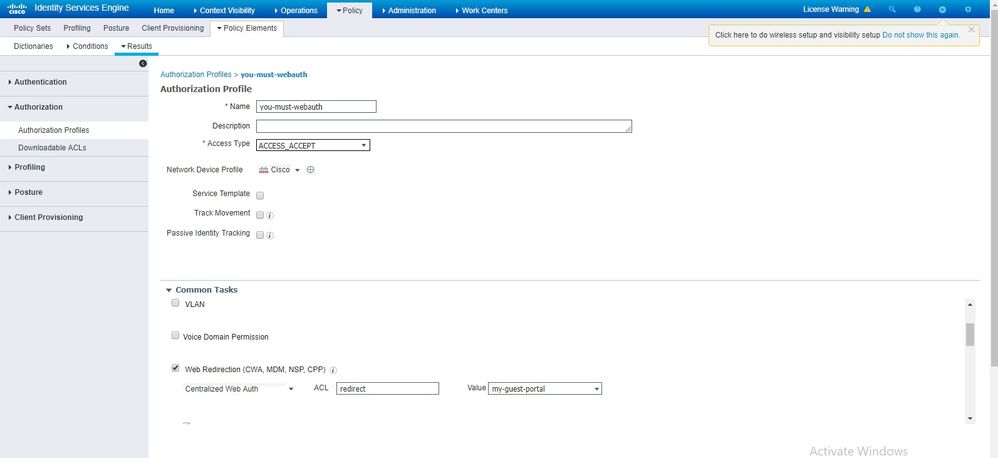The width and height of the screenshot is (998, 458).
Task: Click the Common Tasks scrollbar thumb
Action: 970,335
